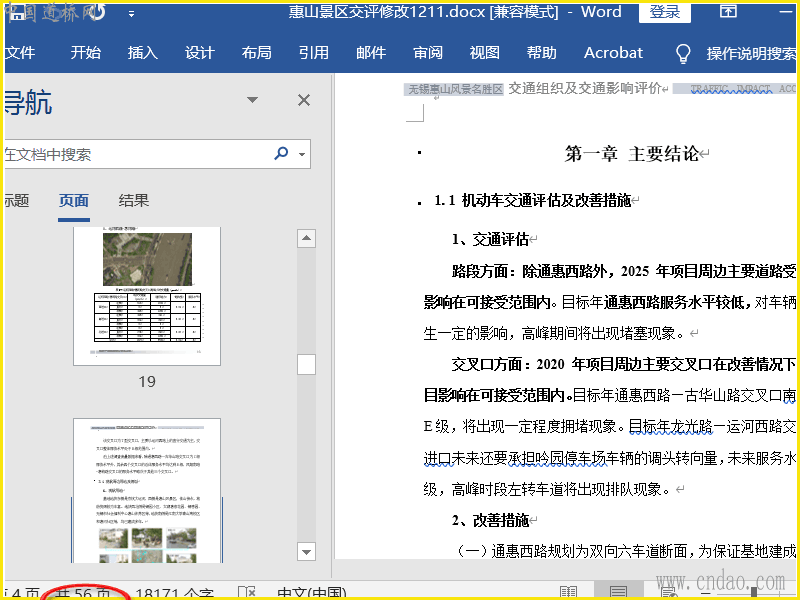Switch to read mode view icon

(568, 592)
